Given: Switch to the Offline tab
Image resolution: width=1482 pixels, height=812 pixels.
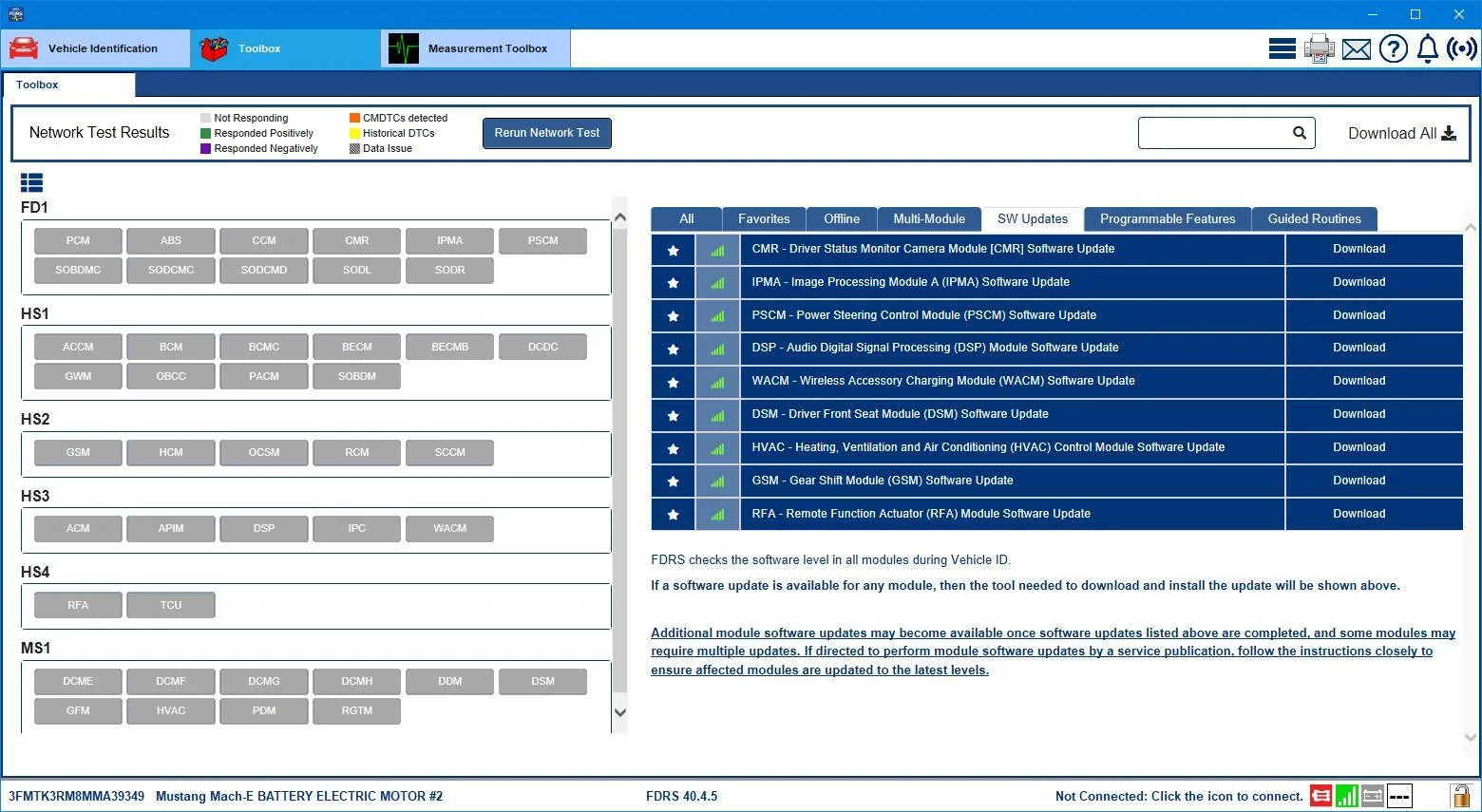Looking at the screenshot, I should pos(842,219).
